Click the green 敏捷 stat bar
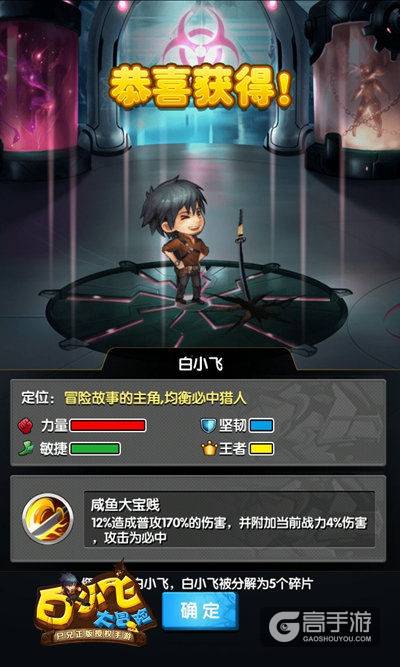The width and height of the screenshot is (400, 667). pyautogui.click(x=95, y=448)
